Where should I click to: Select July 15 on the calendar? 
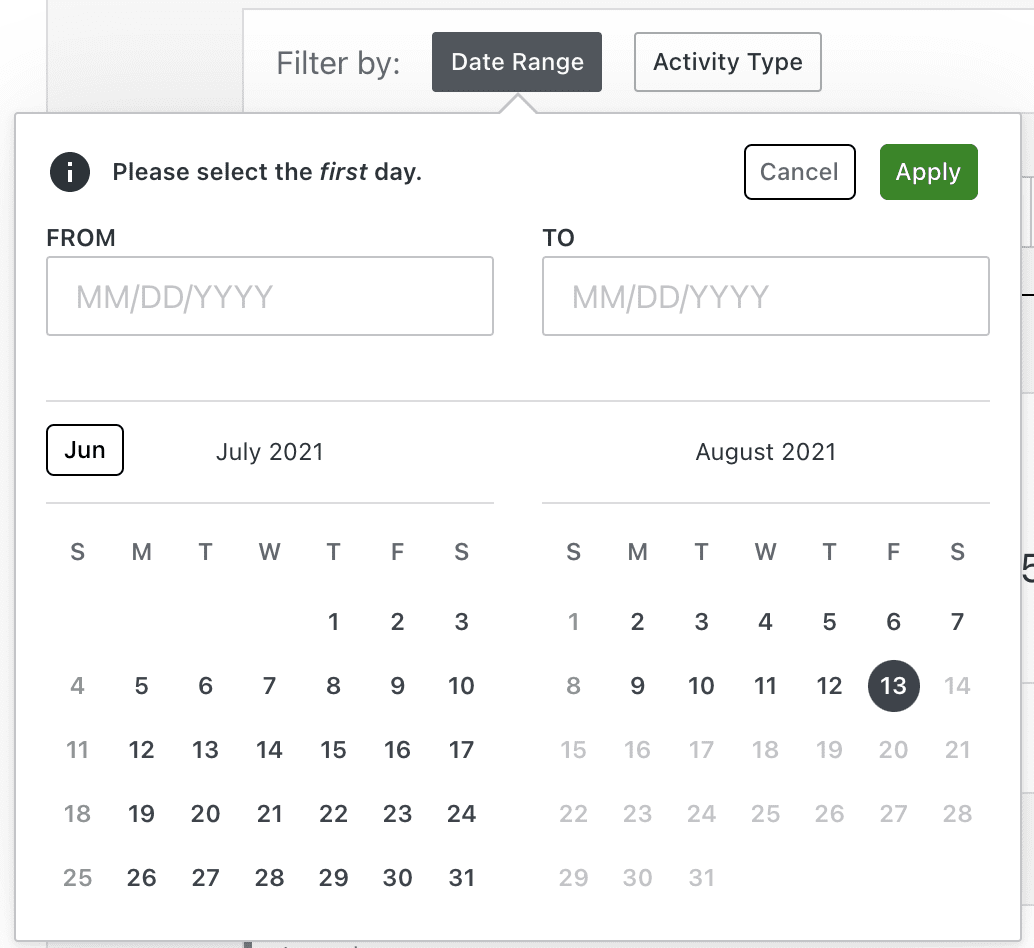pos(333,749)
